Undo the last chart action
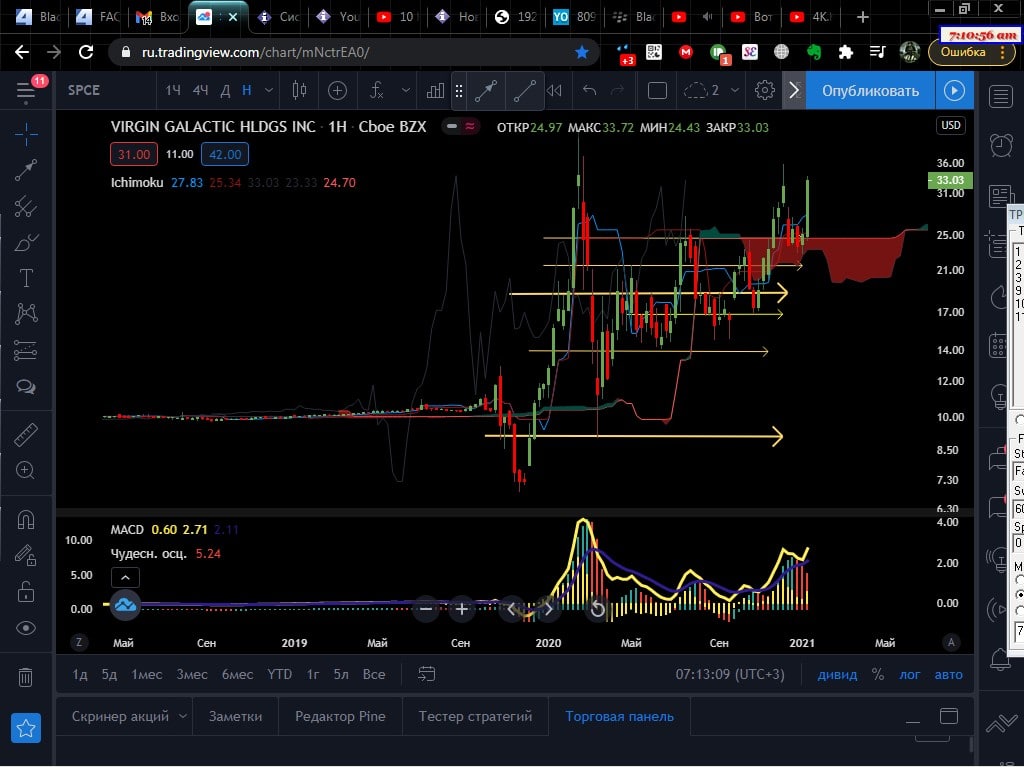This screenshot has width=1024, height=768. 590,91
